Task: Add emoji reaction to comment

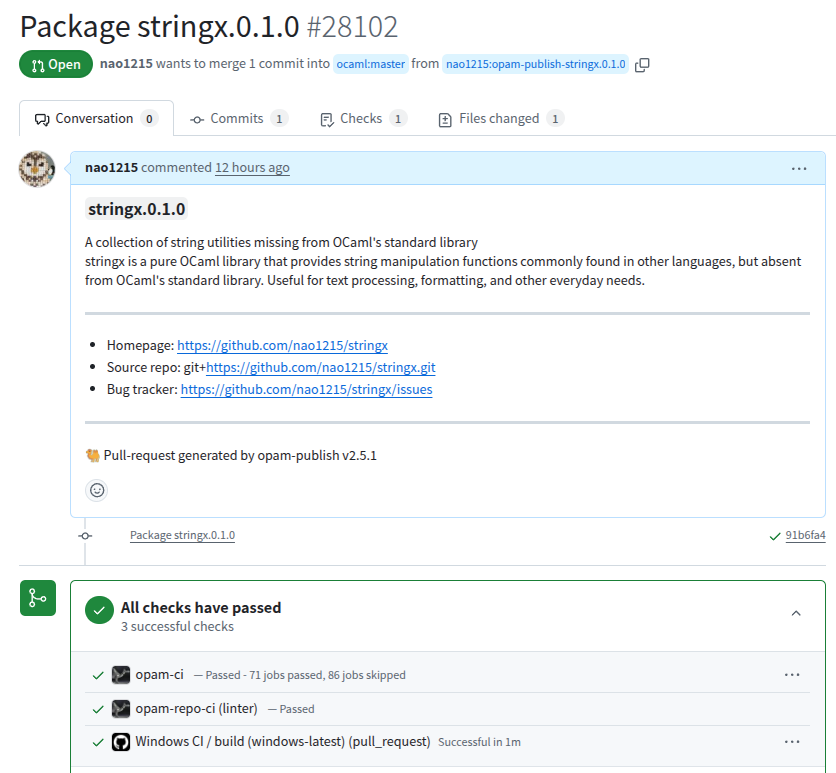Action: [97, 490]
